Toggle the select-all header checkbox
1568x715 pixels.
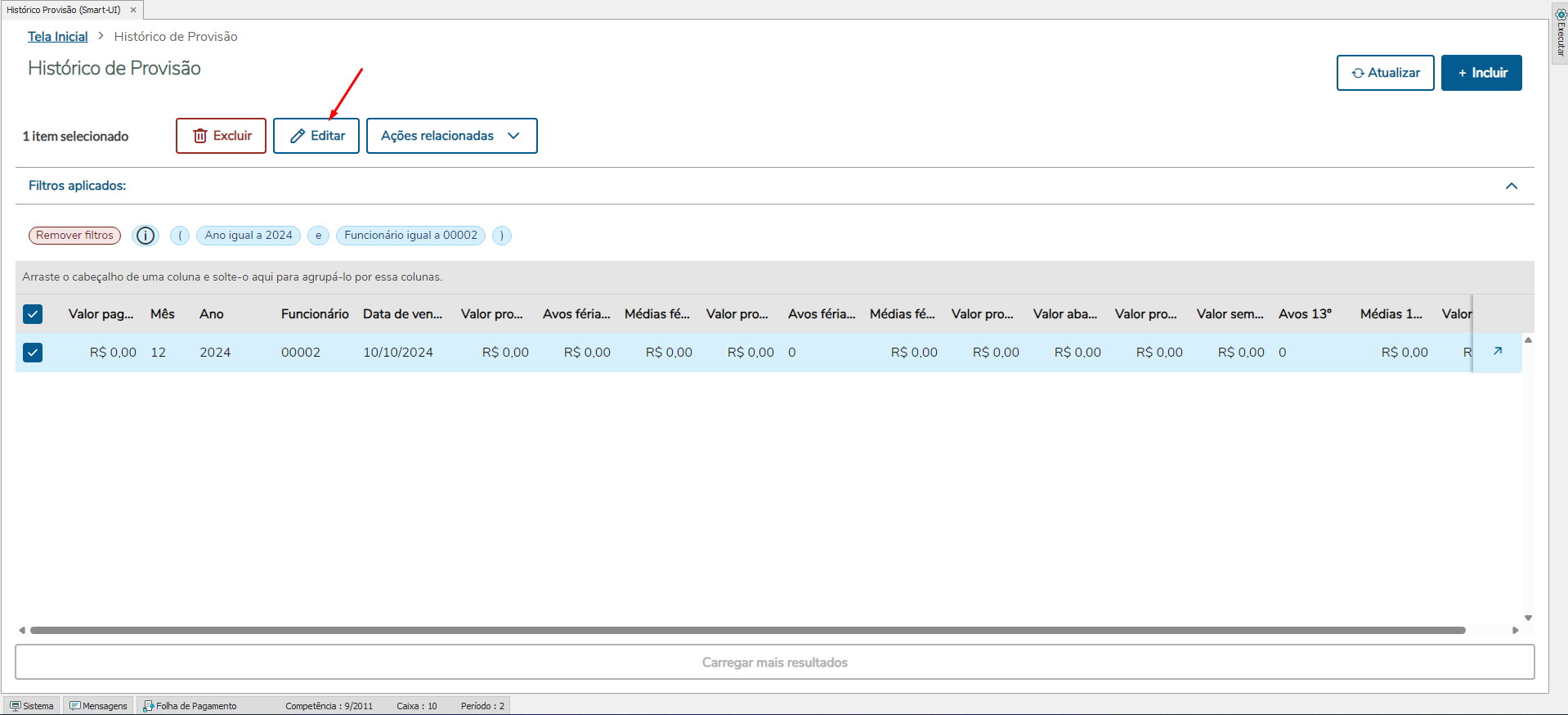(33, 314)
